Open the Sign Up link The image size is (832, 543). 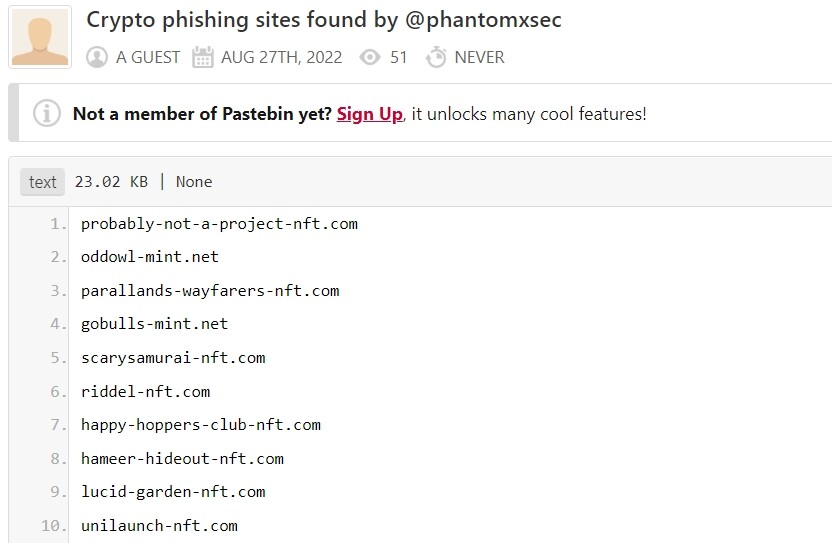click(x=369, y=114)
